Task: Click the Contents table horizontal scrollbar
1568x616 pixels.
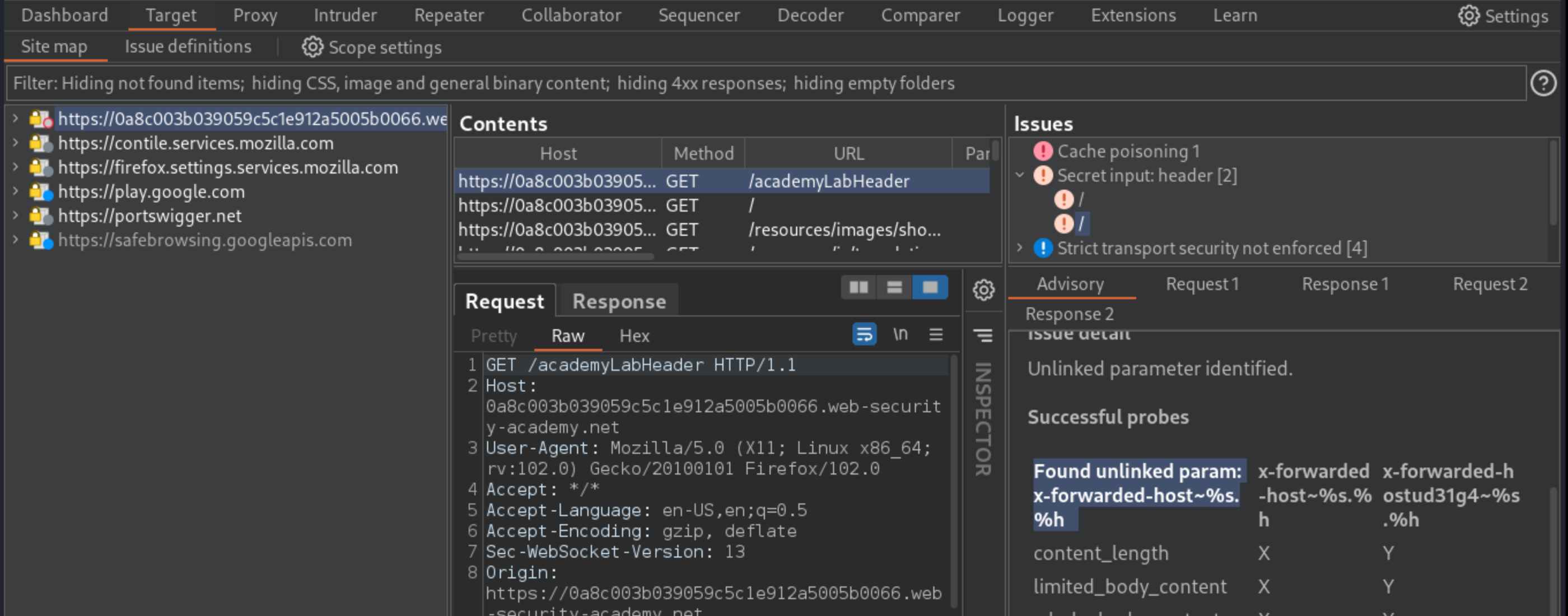Action: pos(555,256)
